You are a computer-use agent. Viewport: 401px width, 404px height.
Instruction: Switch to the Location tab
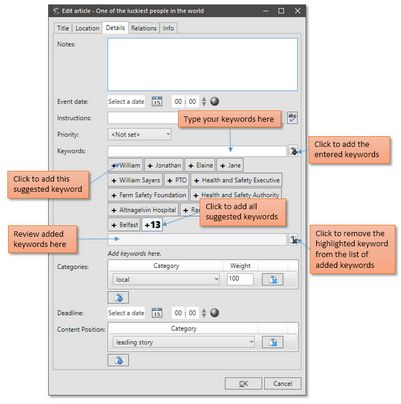tap(87, 28)
